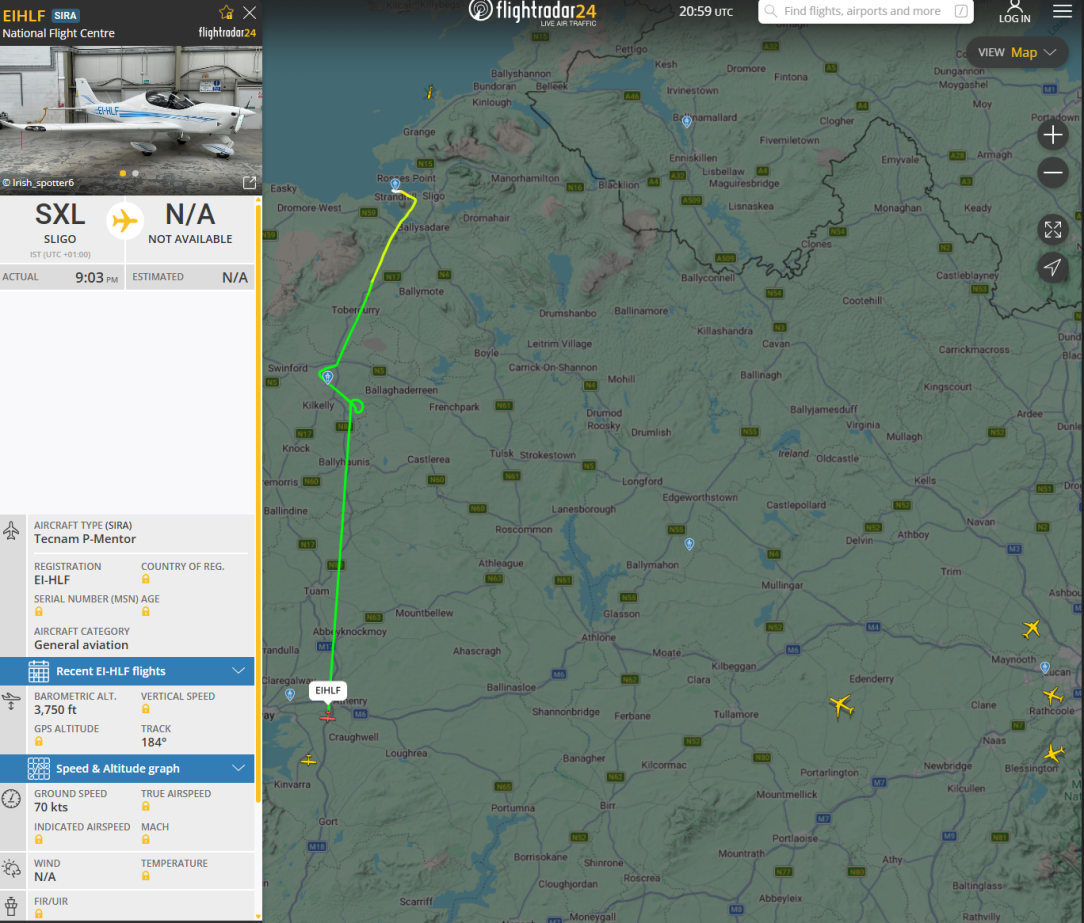This screenshot has width=1084, height=923.
Task: Click the locked Country of Reg padlock
Action: tap(145, 579)
